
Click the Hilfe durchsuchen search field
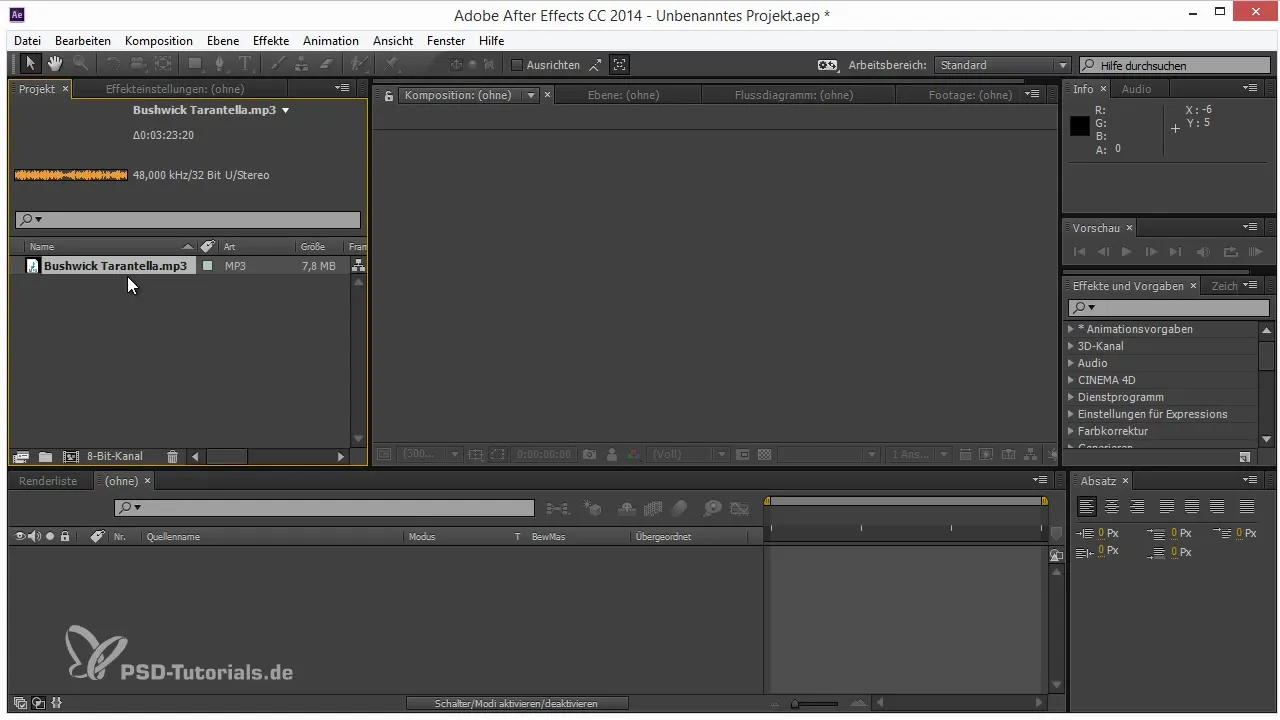coord(1176,65)
